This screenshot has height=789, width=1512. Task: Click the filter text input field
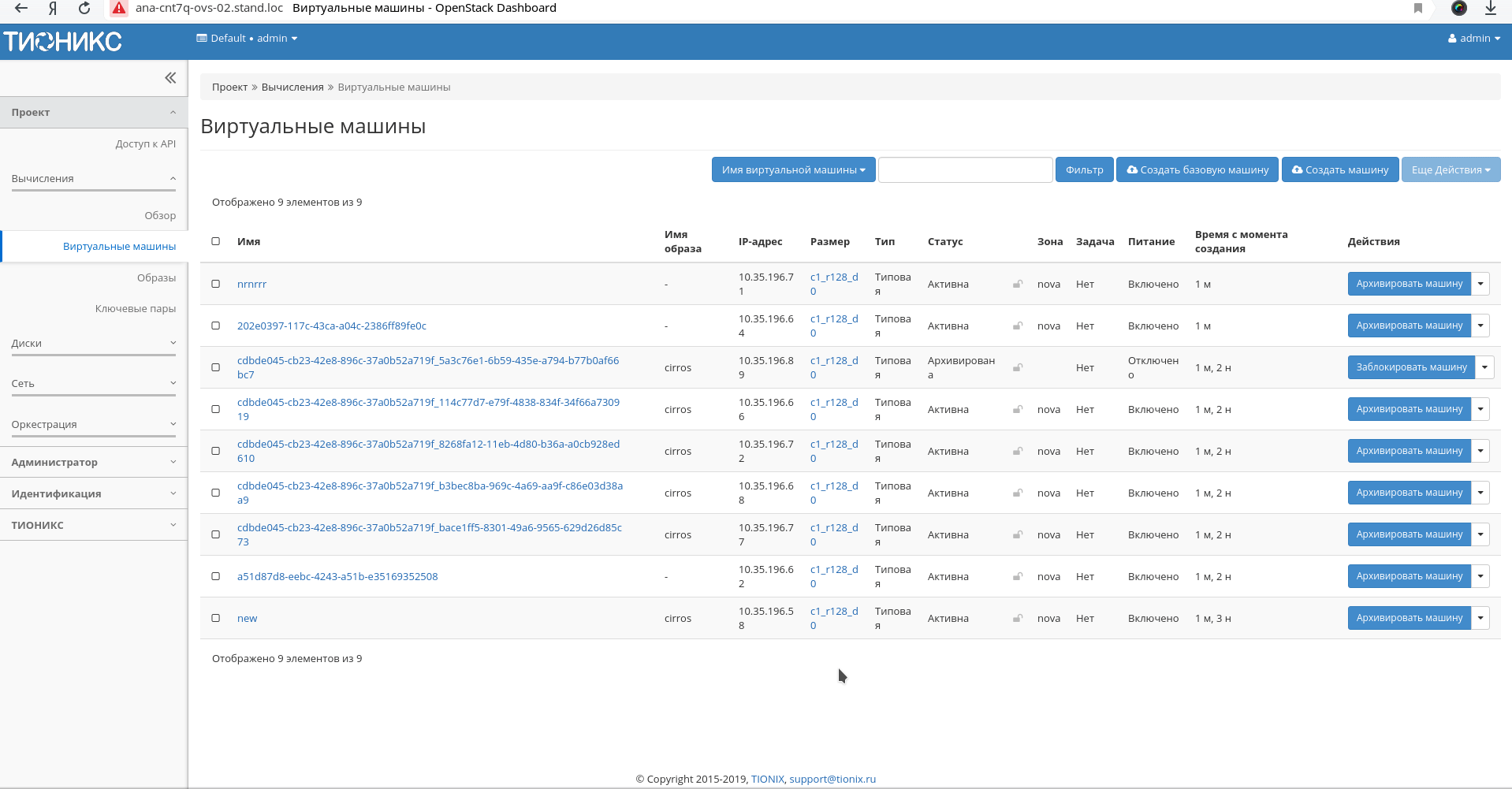click(965, 169)
